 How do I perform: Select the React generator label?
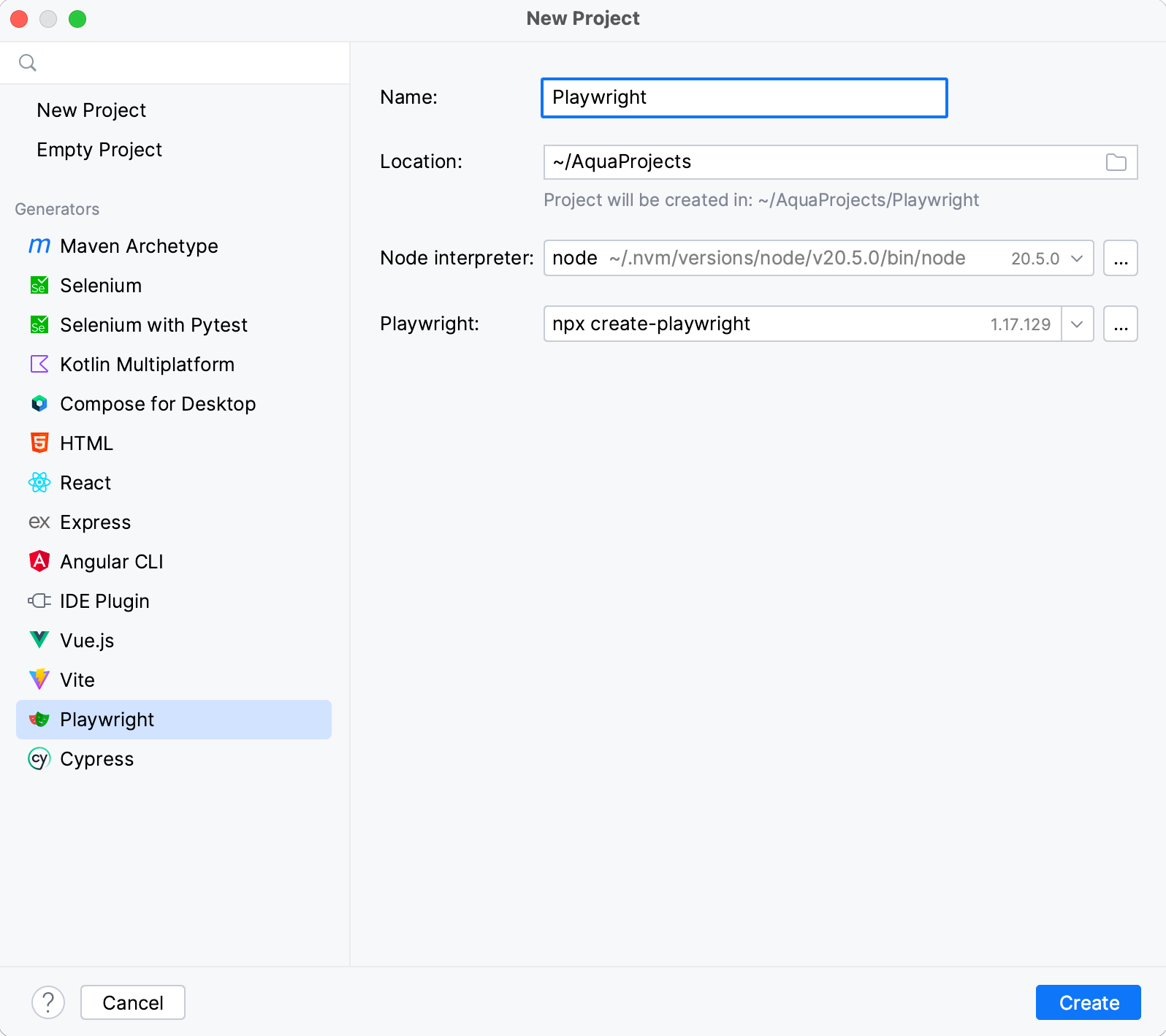85,483
